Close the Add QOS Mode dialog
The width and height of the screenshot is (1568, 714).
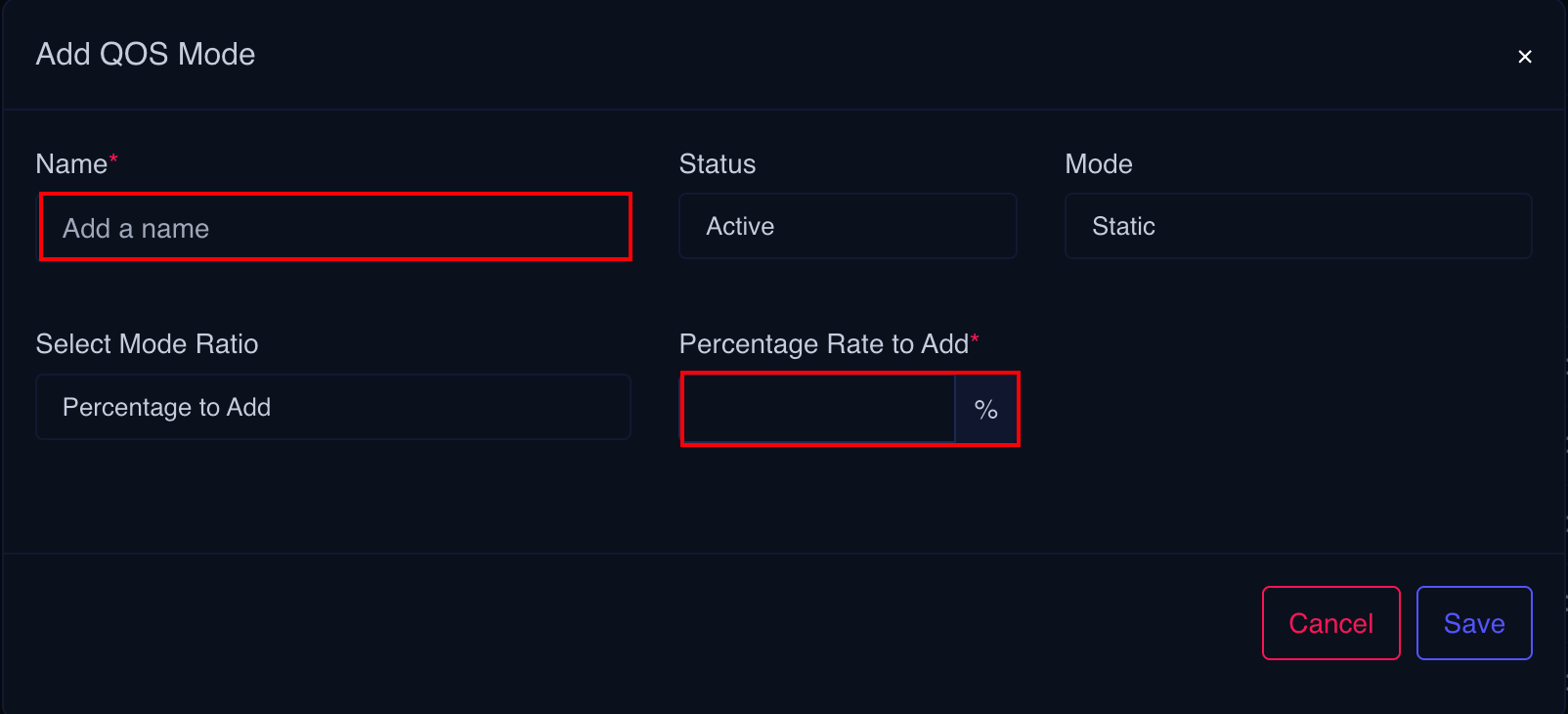(1524, 57)
